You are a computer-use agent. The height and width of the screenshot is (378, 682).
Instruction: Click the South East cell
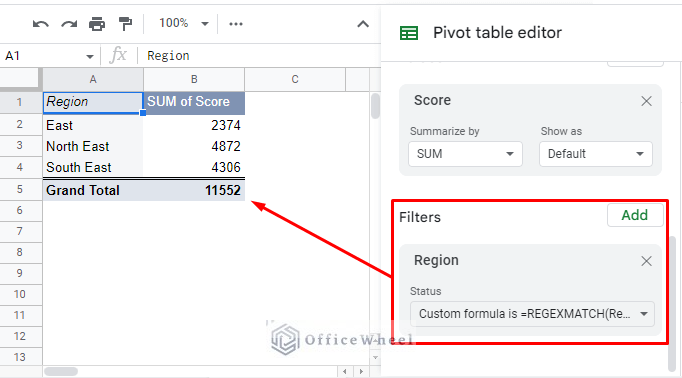pos(93,167)
